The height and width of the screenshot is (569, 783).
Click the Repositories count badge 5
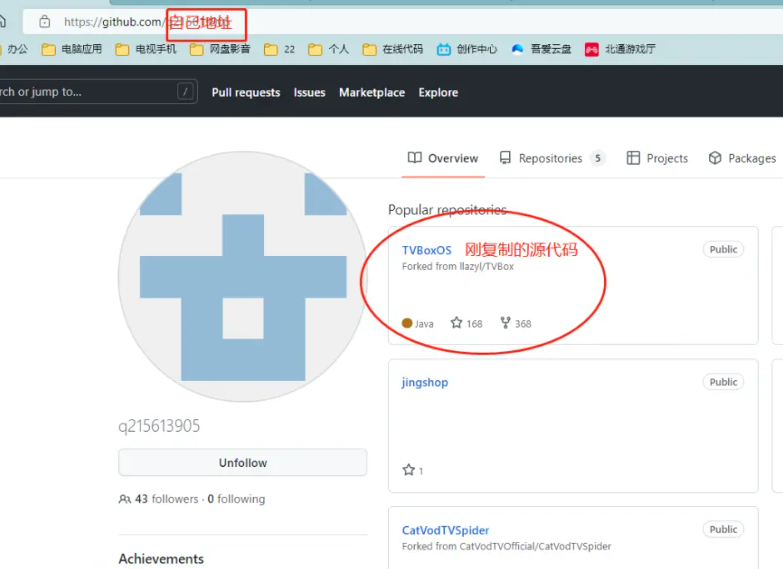coord(597,158)
